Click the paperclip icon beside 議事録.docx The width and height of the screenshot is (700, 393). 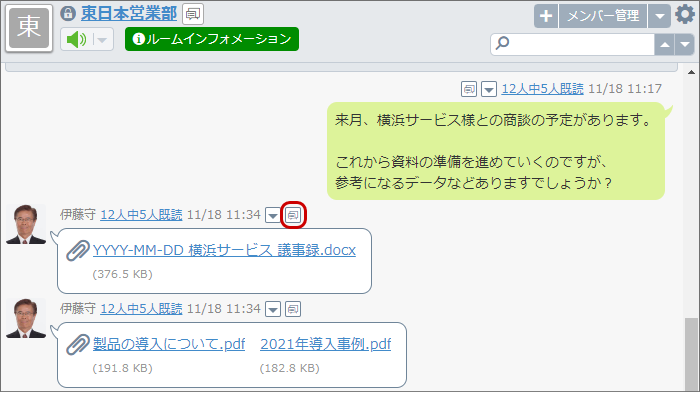click(78, 251)
